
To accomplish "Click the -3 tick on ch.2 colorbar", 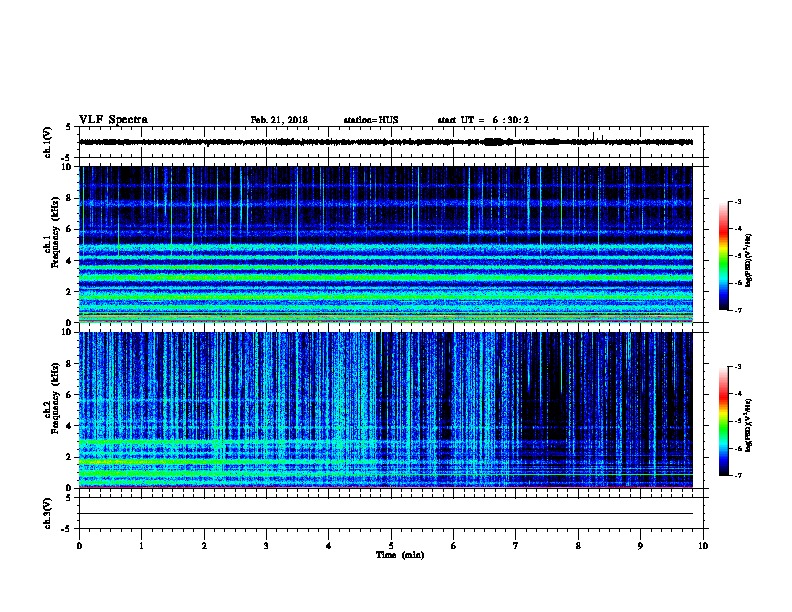I will click(x=737, y=367).
